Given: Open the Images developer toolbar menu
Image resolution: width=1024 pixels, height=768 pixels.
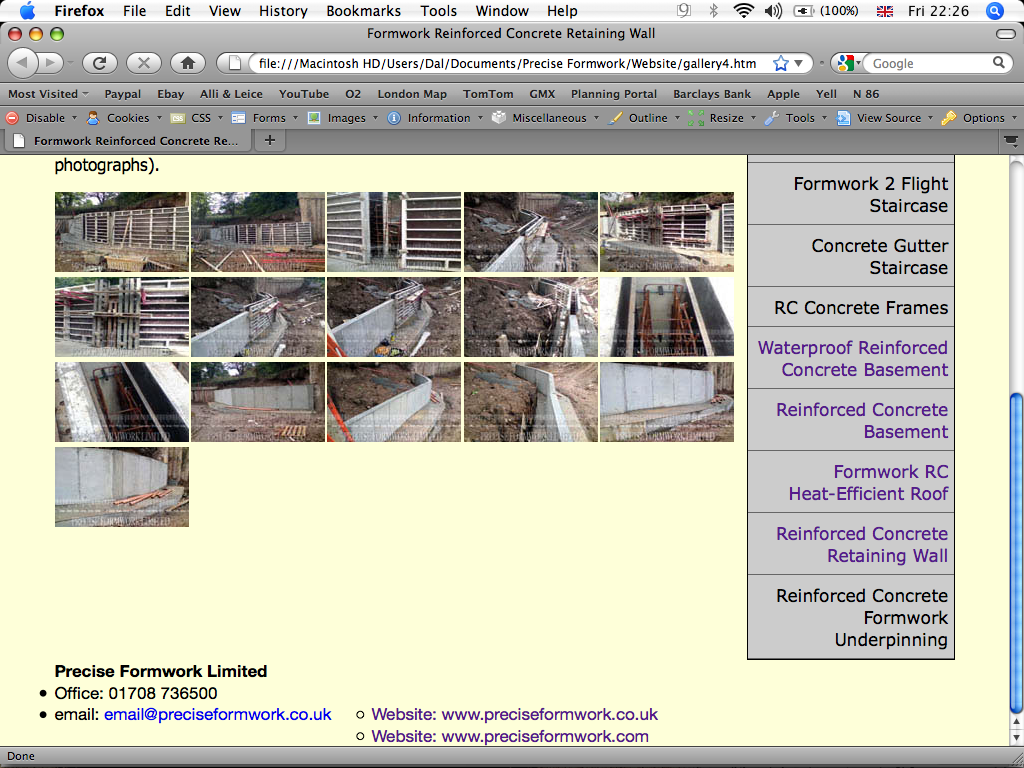Looking at the screenshot, I should 342,118.
